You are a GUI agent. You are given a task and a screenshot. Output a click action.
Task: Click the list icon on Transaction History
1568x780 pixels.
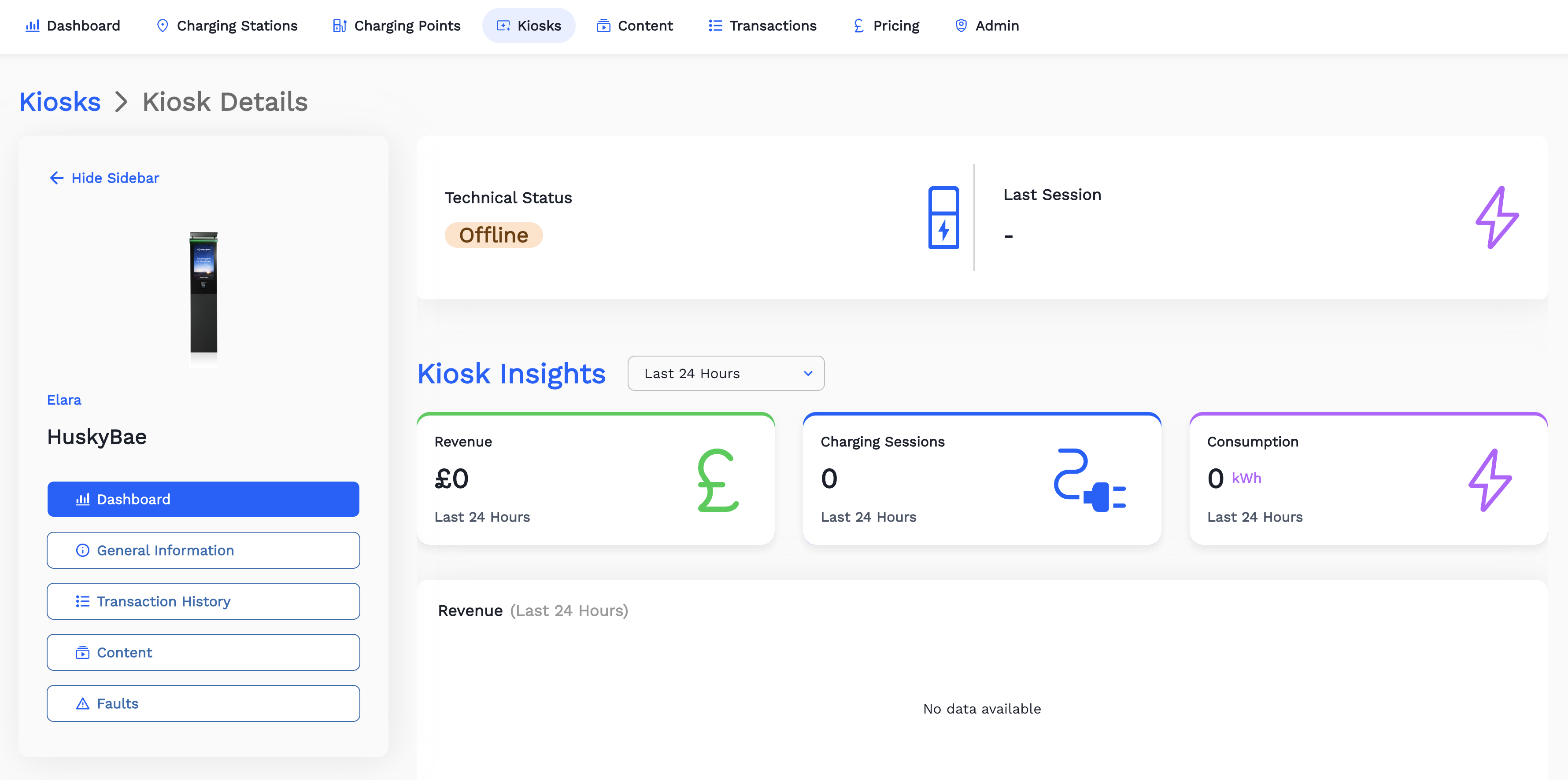[83, 601]
